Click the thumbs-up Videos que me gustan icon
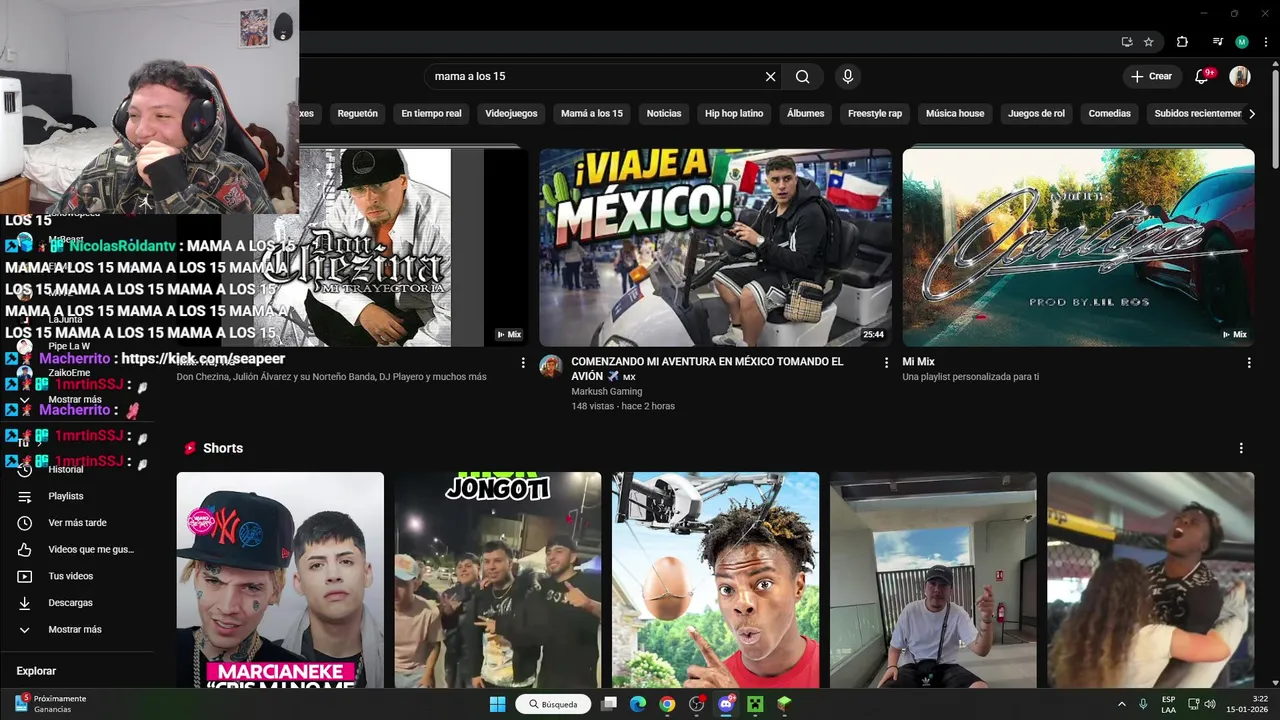 [x=25, y=550]
